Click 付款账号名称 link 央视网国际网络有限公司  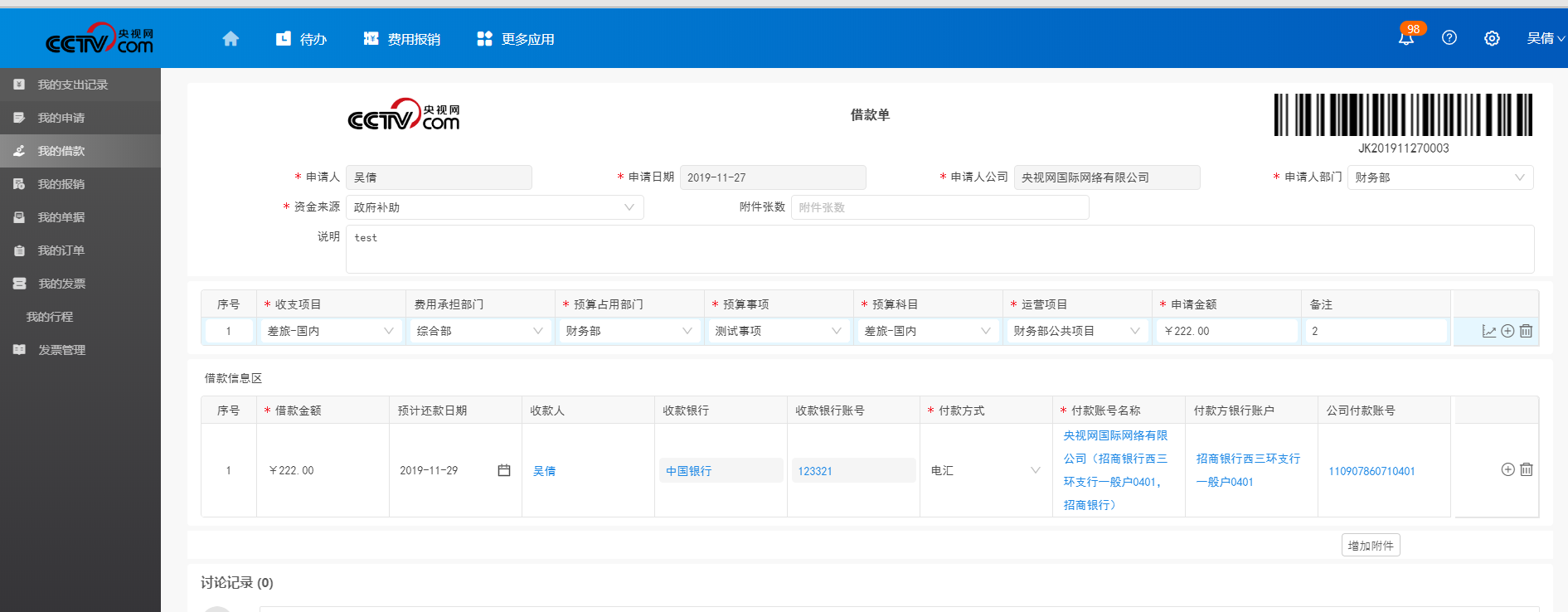click(x=1115, y=470)
